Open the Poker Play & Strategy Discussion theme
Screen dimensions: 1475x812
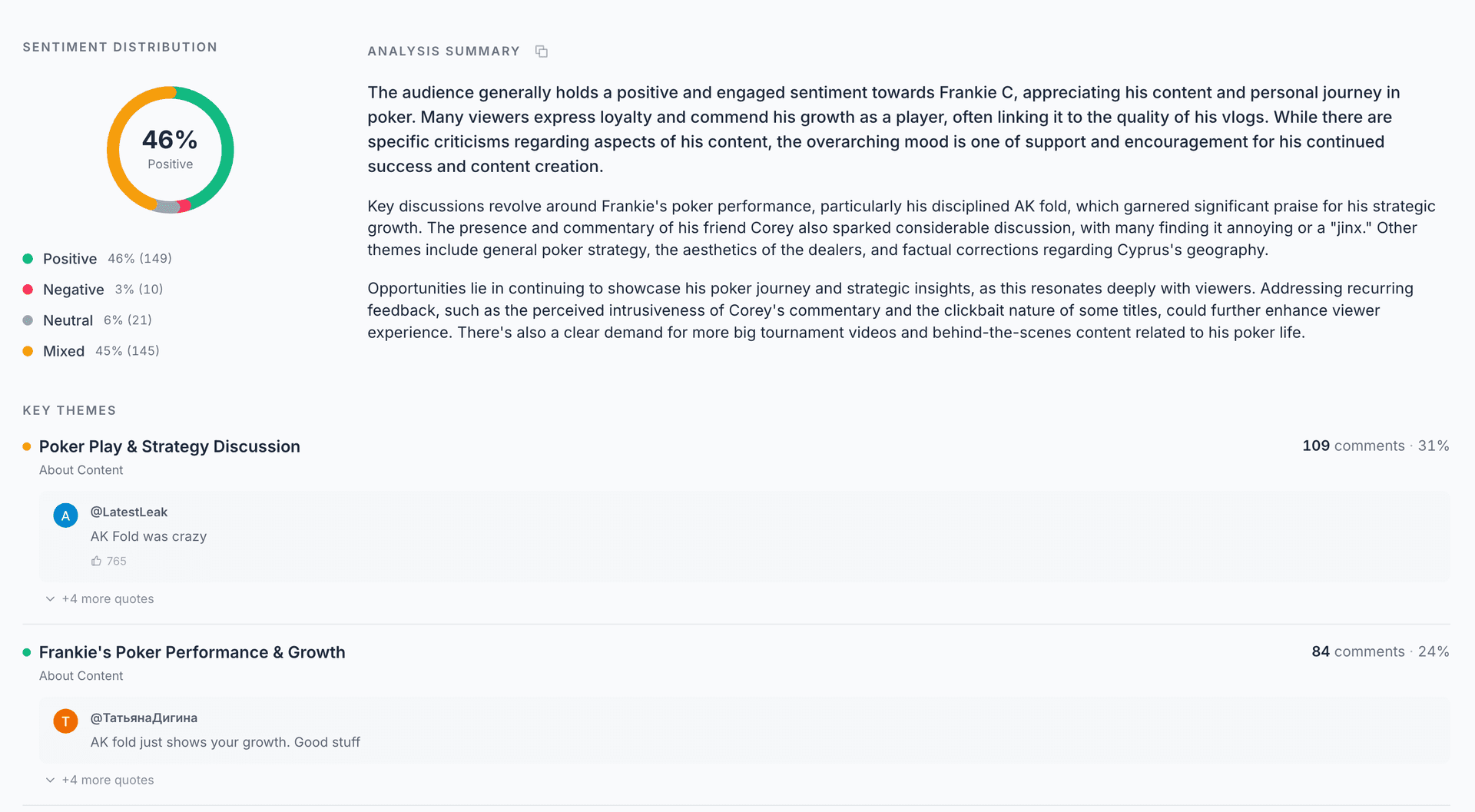point(169,447)
